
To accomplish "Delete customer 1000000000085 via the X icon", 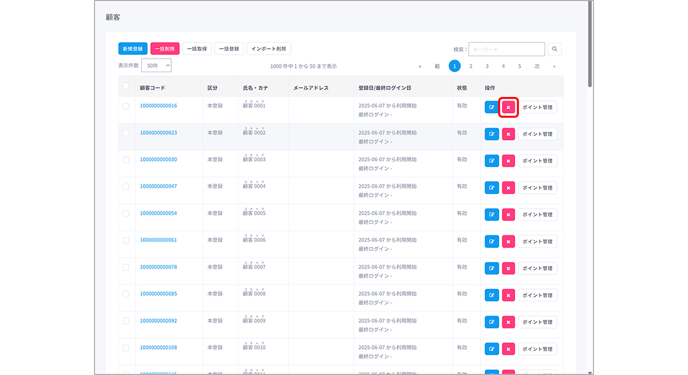I will (x=508, y=295).
